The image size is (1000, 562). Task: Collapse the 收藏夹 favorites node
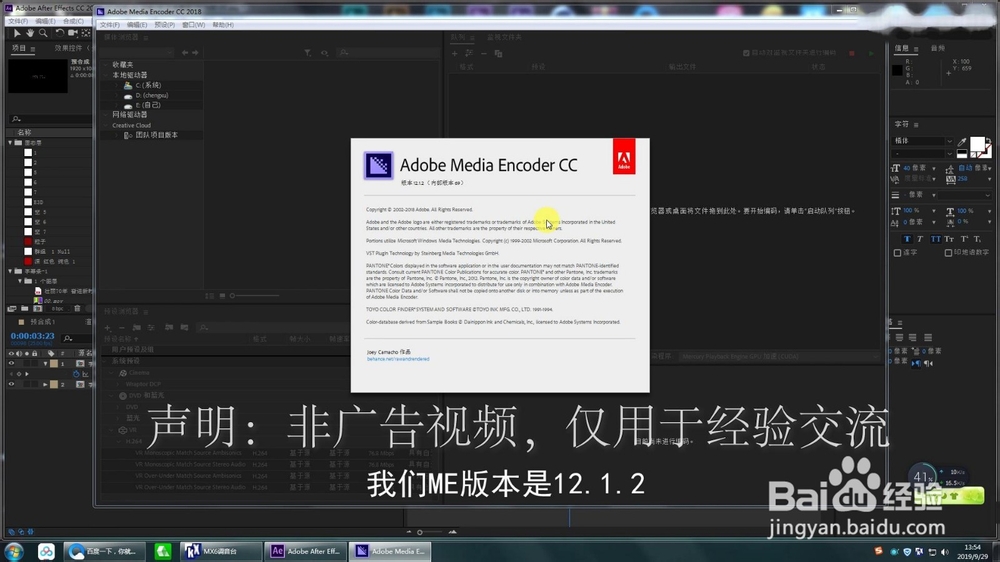107,64
